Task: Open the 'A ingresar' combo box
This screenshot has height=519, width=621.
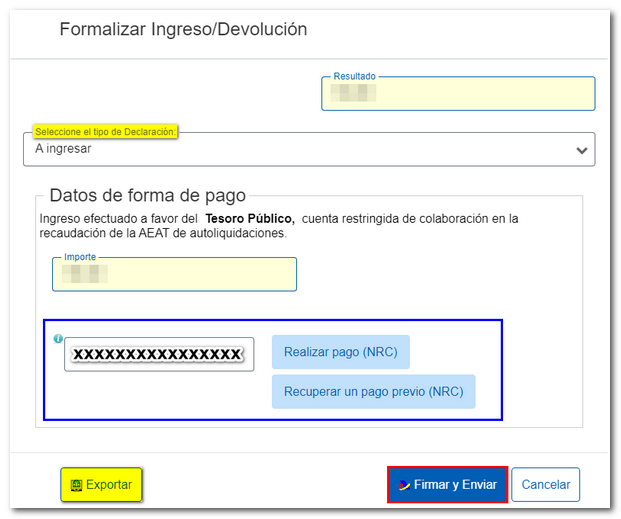Action: tap(300, 149)
